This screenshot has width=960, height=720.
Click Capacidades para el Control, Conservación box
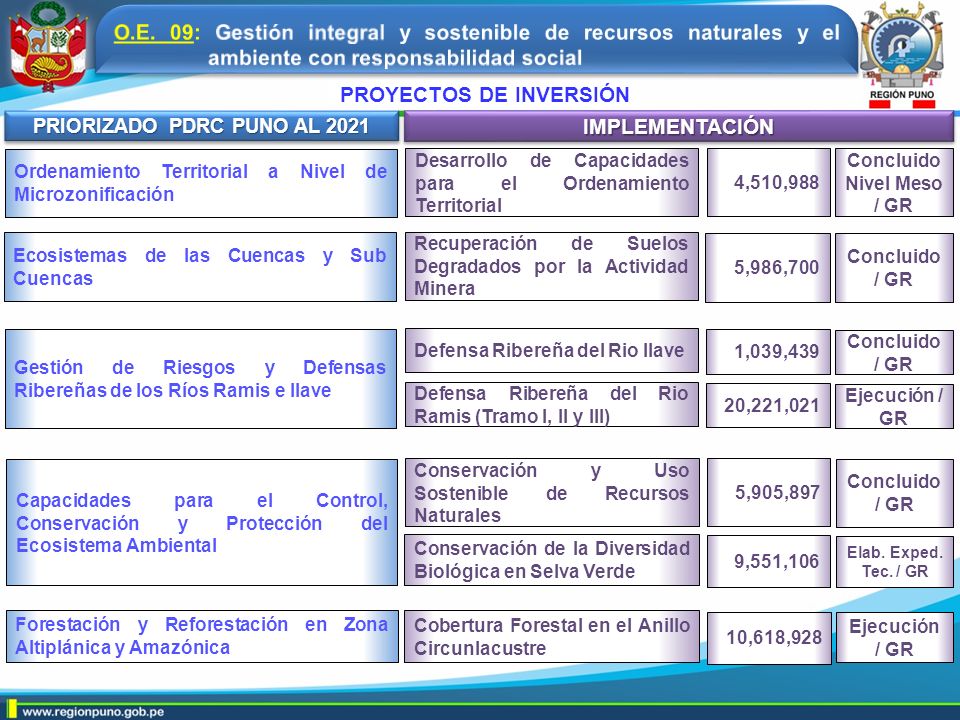201,522
